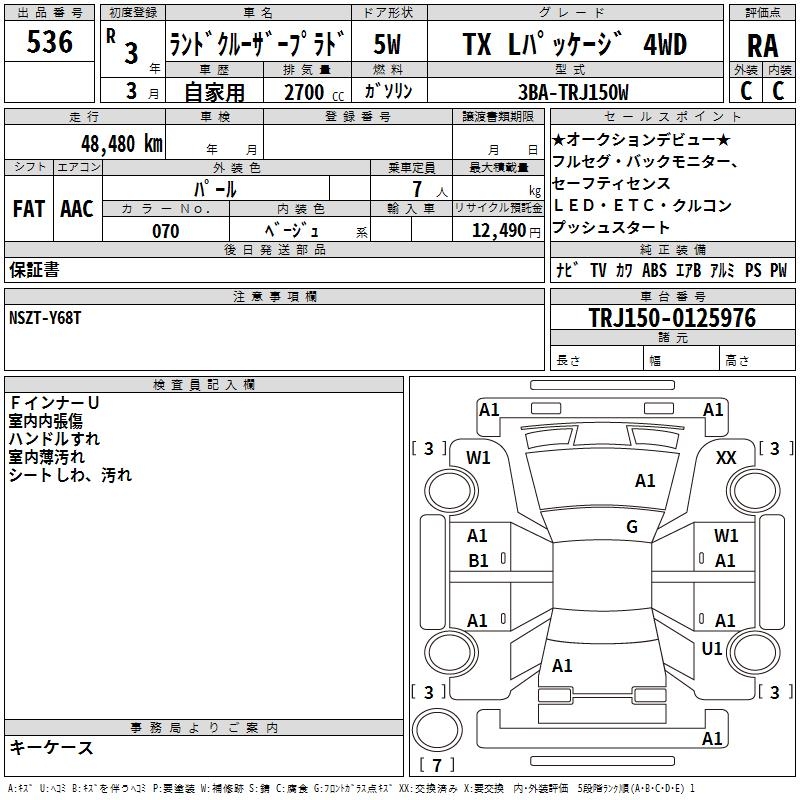Click the AAC air conditioner cell

pos(77,209)
